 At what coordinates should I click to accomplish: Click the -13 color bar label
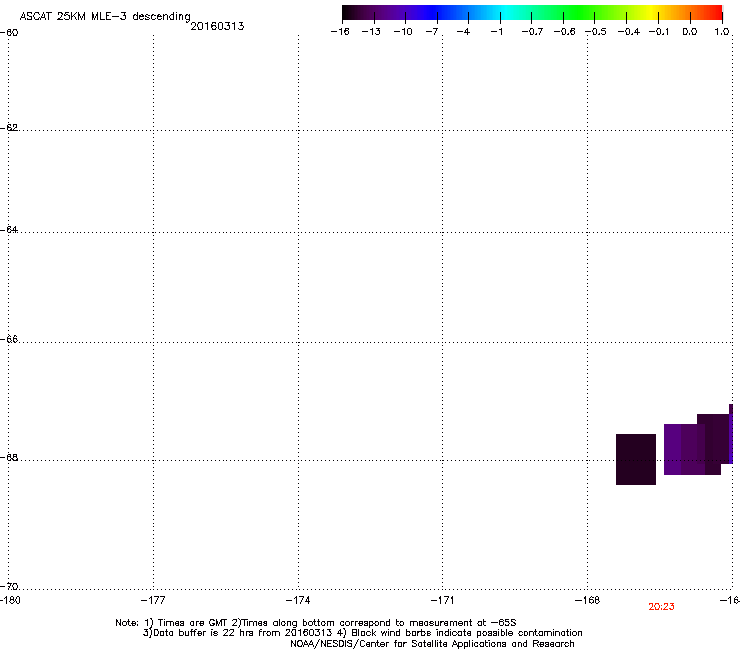[x=371, y=32]
